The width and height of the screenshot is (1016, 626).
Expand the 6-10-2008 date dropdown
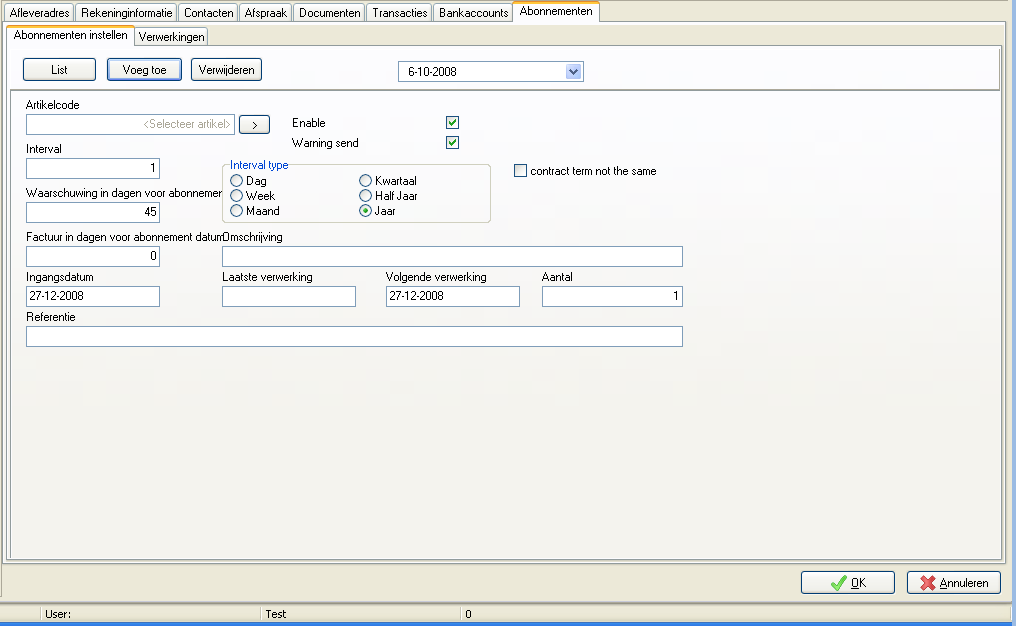[573, 72]
